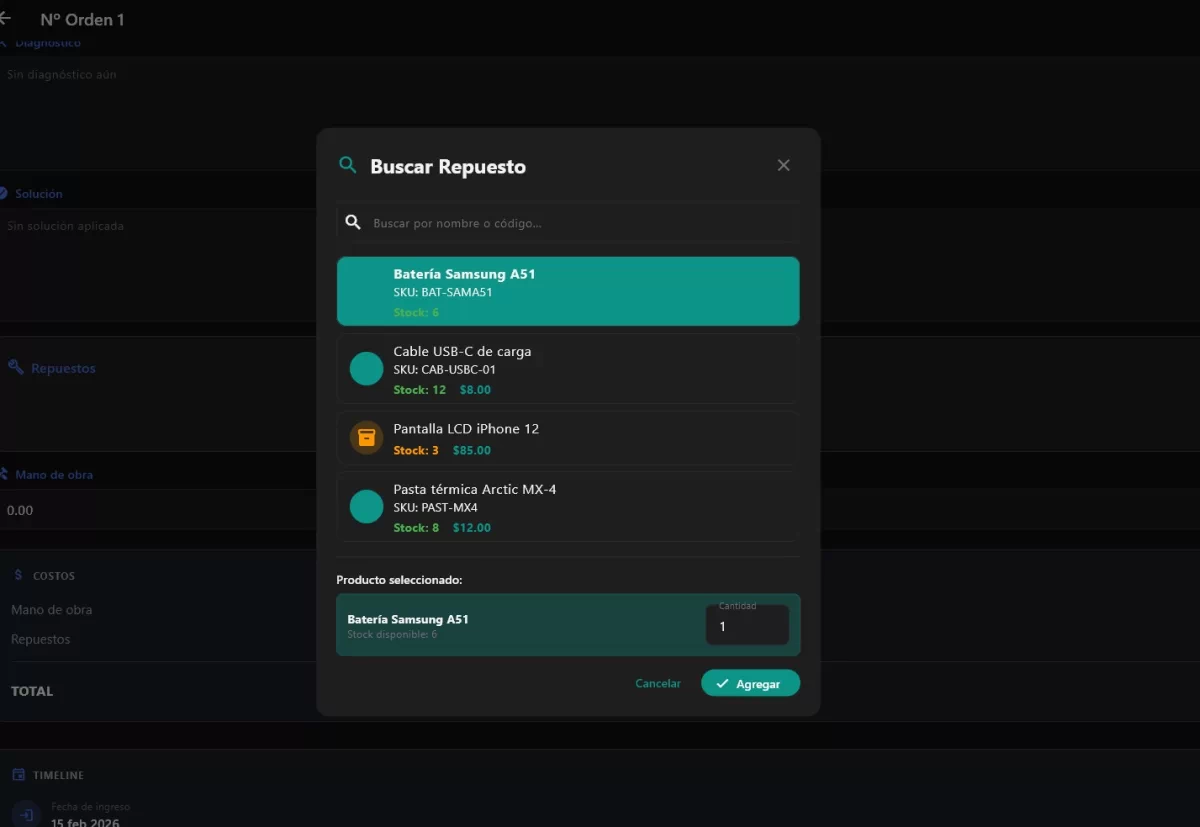The image size is (1200, 827).
Task: Click the teal circle icon for Pasta térmica Arctic MX-4
Action: coord(366,507)
